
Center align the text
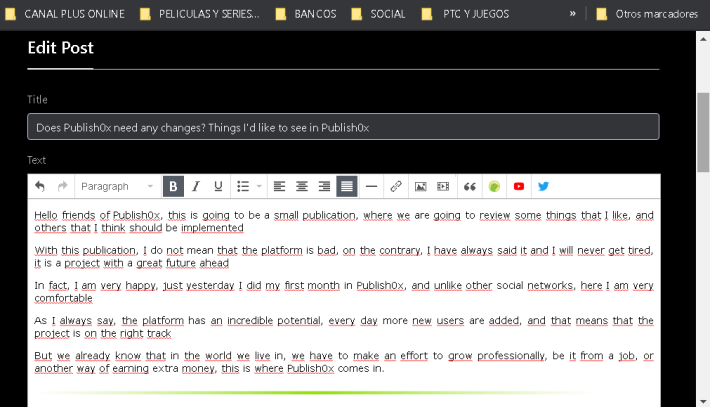(x=302, y=186)
